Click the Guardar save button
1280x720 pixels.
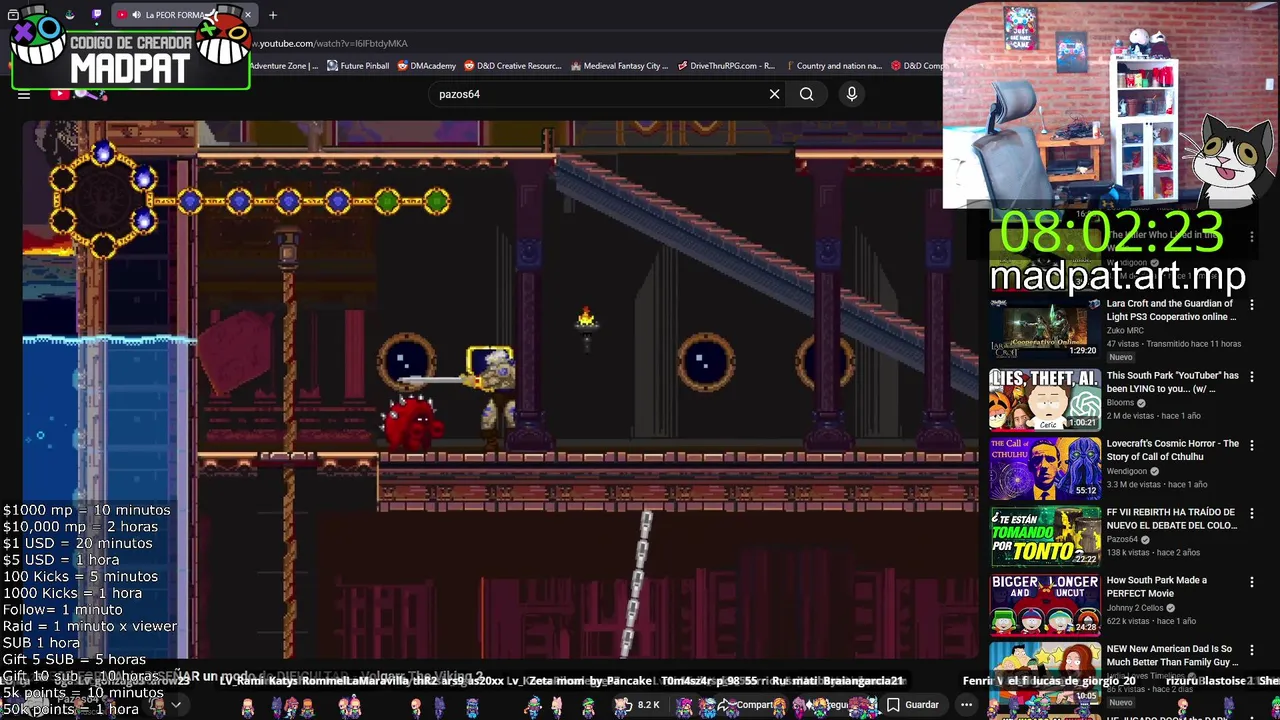click(x=913, y=705)
